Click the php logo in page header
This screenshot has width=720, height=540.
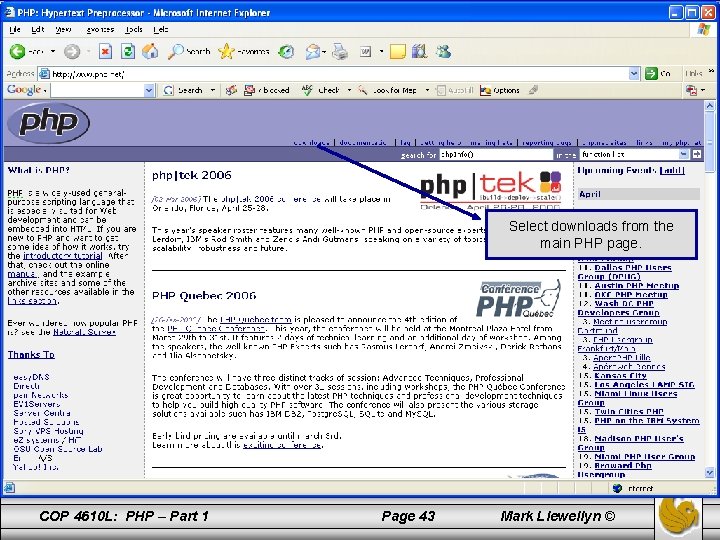[x=48, y=123]
